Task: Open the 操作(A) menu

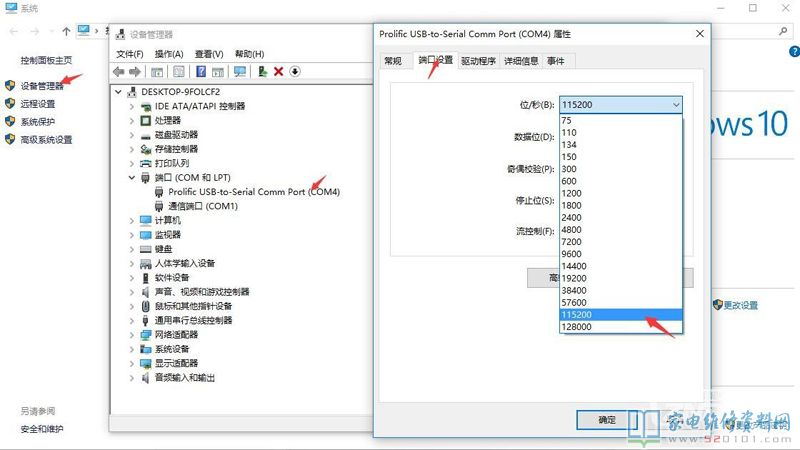Action: (169, 54)
